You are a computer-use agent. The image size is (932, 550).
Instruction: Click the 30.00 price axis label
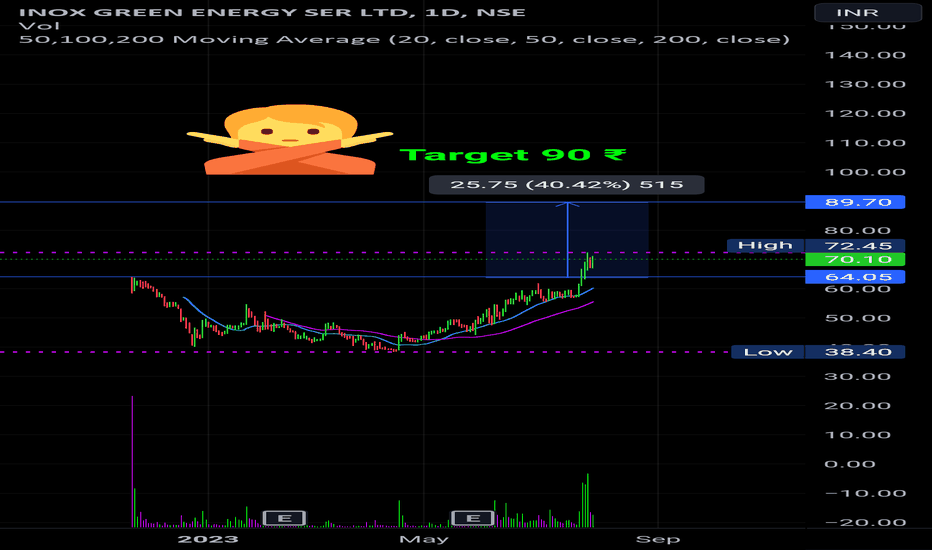(x=858, y=376)
